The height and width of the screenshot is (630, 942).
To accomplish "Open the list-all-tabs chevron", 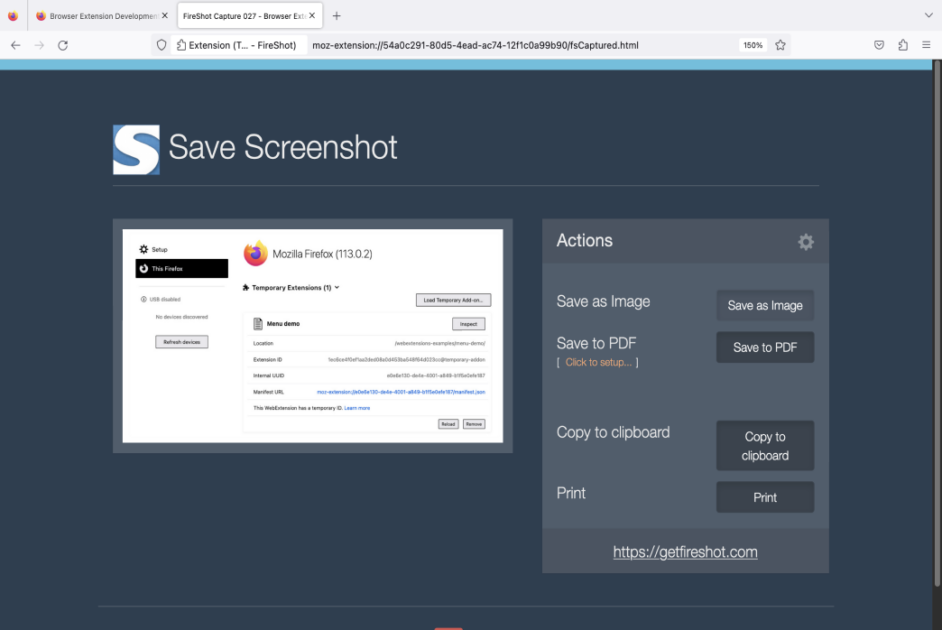I will point(927,15).
